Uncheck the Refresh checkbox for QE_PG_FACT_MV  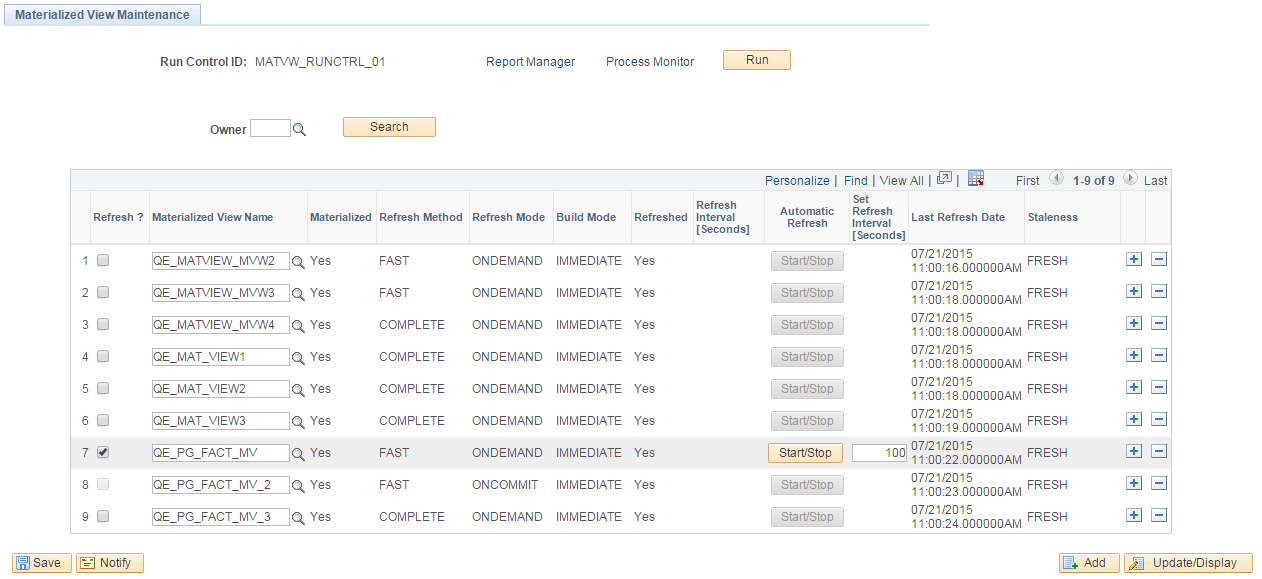pyautogui.click(x=103, y=452)
